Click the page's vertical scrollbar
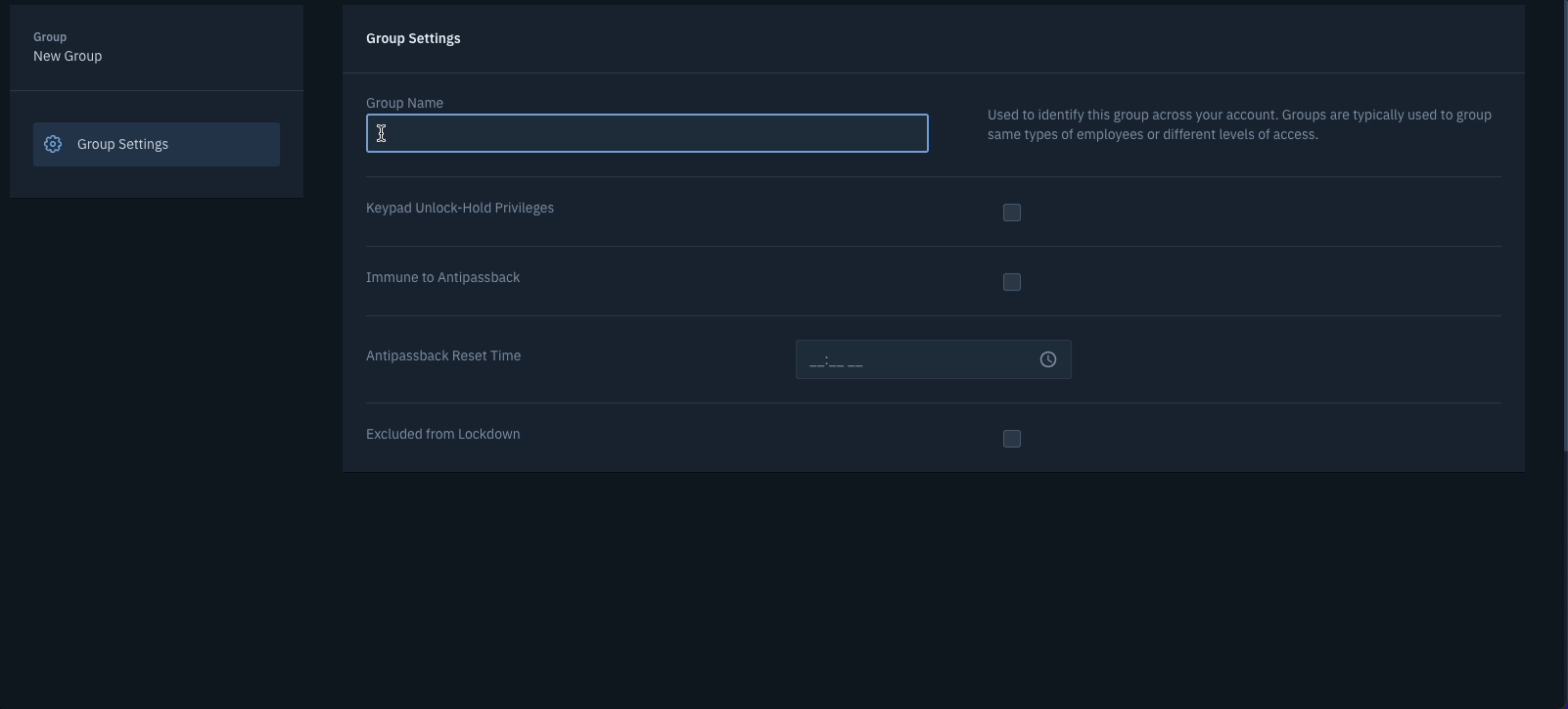The width and height of the screenshot is (1568, 709). tap(1565, 225)
